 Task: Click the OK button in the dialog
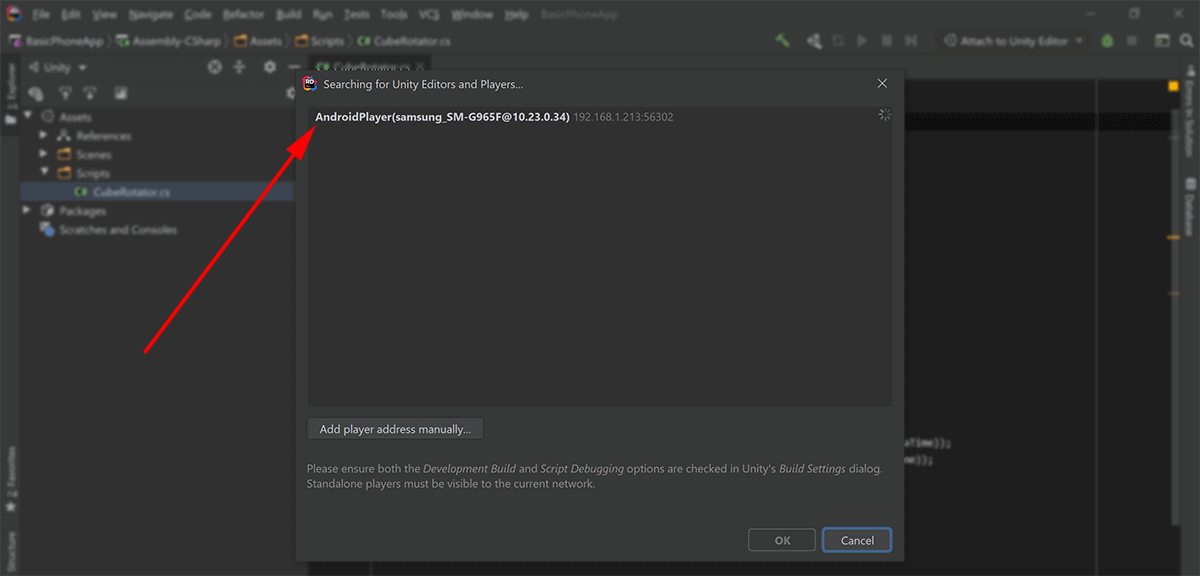[x=782, y=540]
